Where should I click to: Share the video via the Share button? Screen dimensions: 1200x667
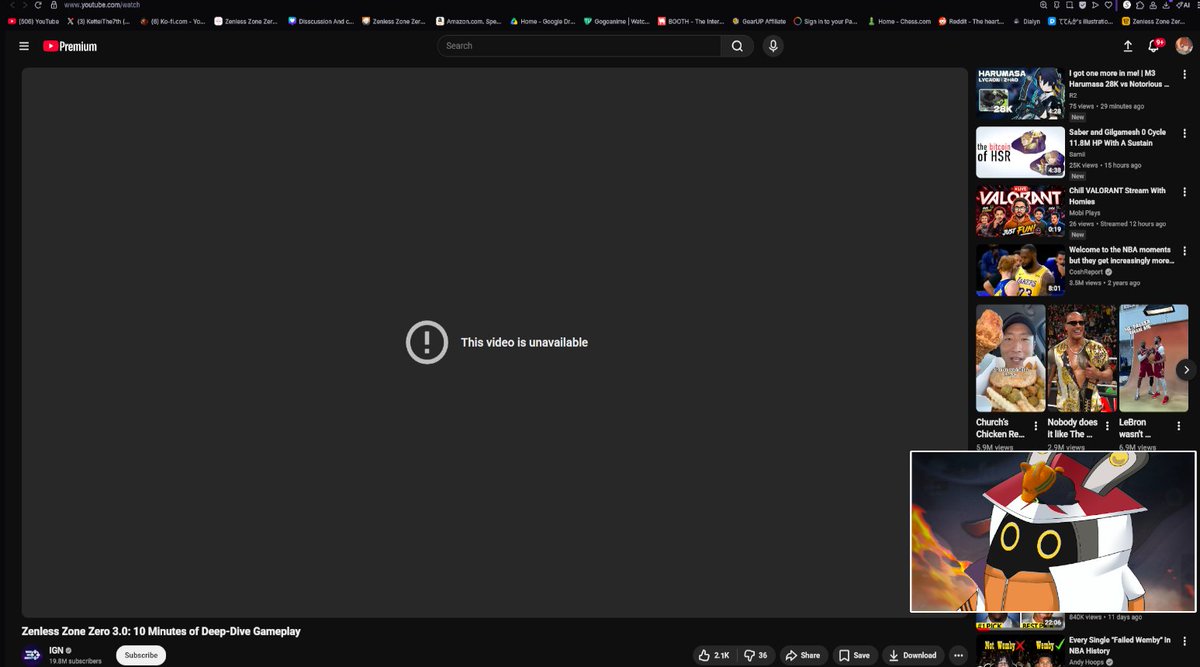[x=803, y=655]
